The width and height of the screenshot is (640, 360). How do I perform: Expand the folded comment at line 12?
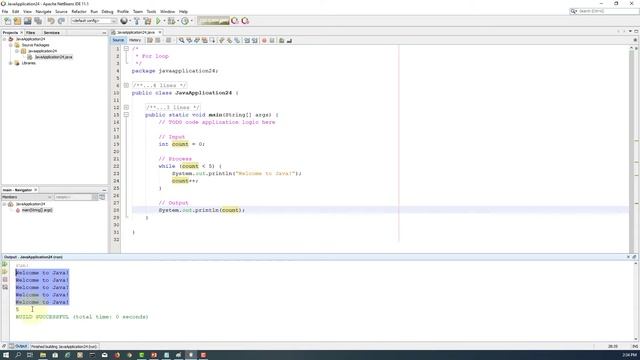[x=126, y=107]
